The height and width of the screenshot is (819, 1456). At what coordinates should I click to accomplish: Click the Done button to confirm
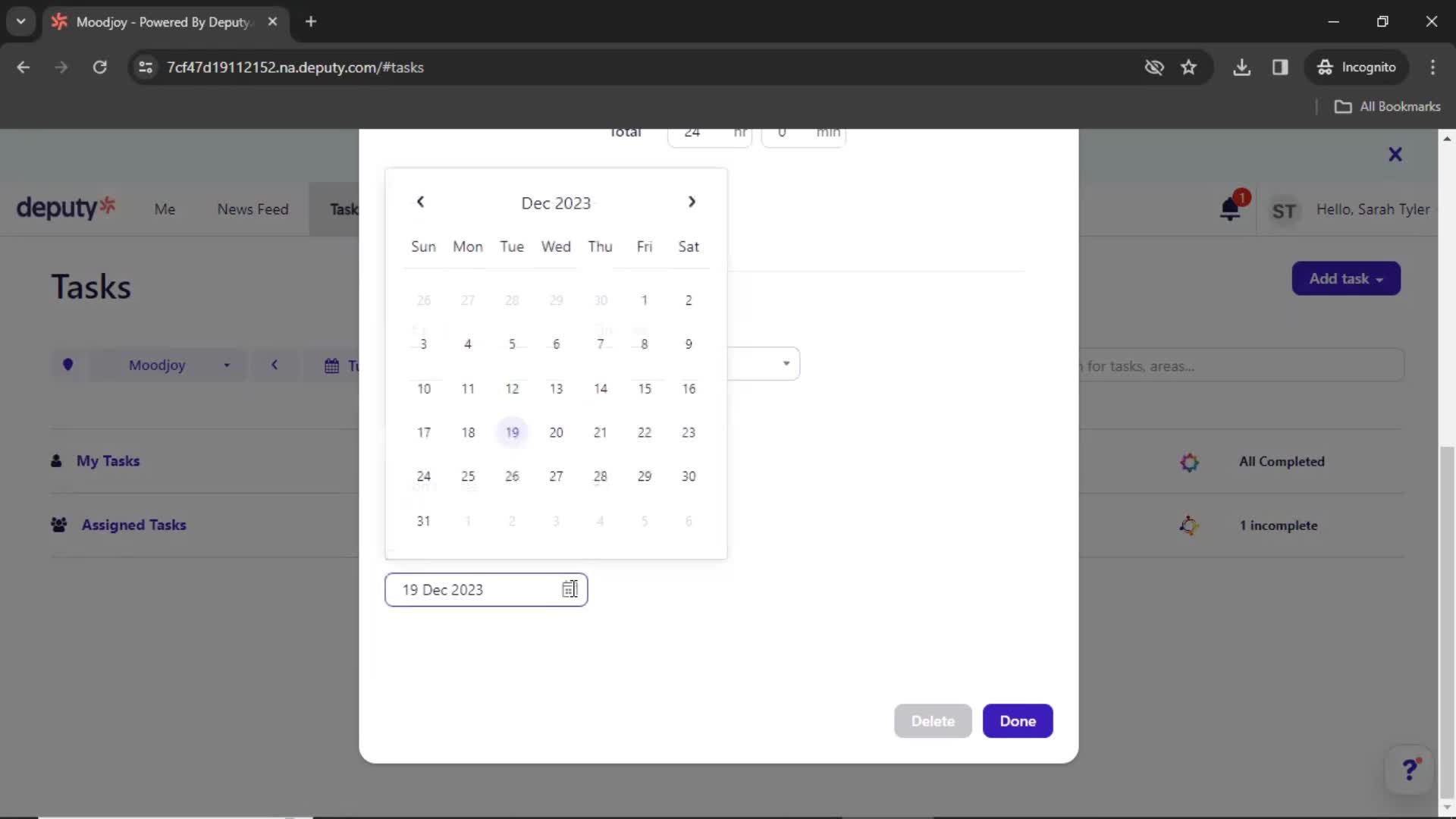pos(1017,720)
